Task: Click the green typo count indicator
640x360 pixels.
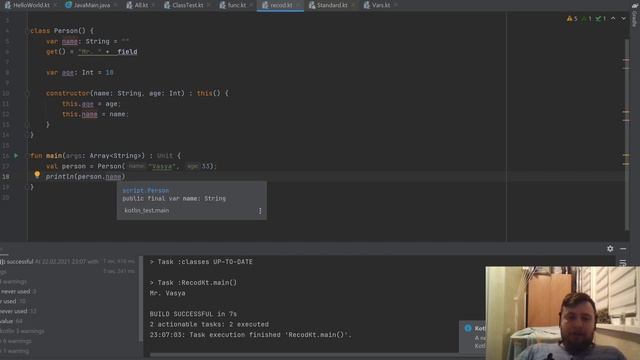Action: coord(600,18)
